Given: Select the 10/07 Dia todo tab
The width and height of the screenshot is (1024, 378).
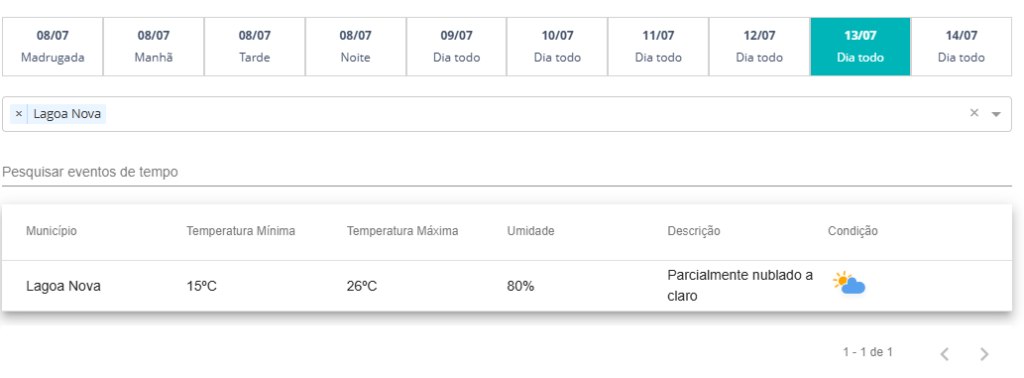Looking at the screenshot, I should click(x=557, y=46).
